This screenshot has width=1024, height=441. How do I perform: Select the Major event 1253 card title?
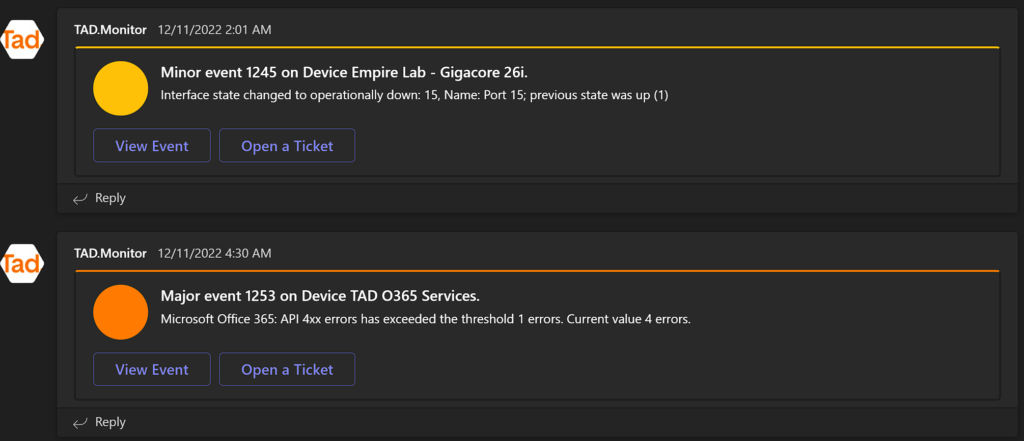pyautogui.click(x=320, y=296)
